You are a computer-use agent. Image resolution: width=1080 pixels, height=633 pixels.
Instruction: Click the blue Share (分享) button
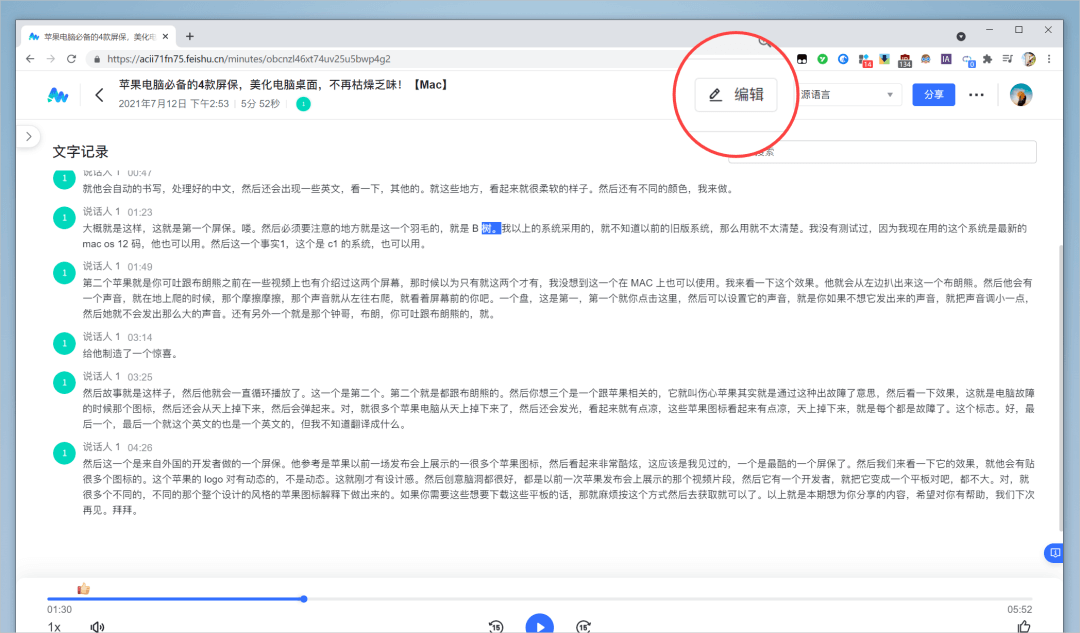click(x=933, y=94)
